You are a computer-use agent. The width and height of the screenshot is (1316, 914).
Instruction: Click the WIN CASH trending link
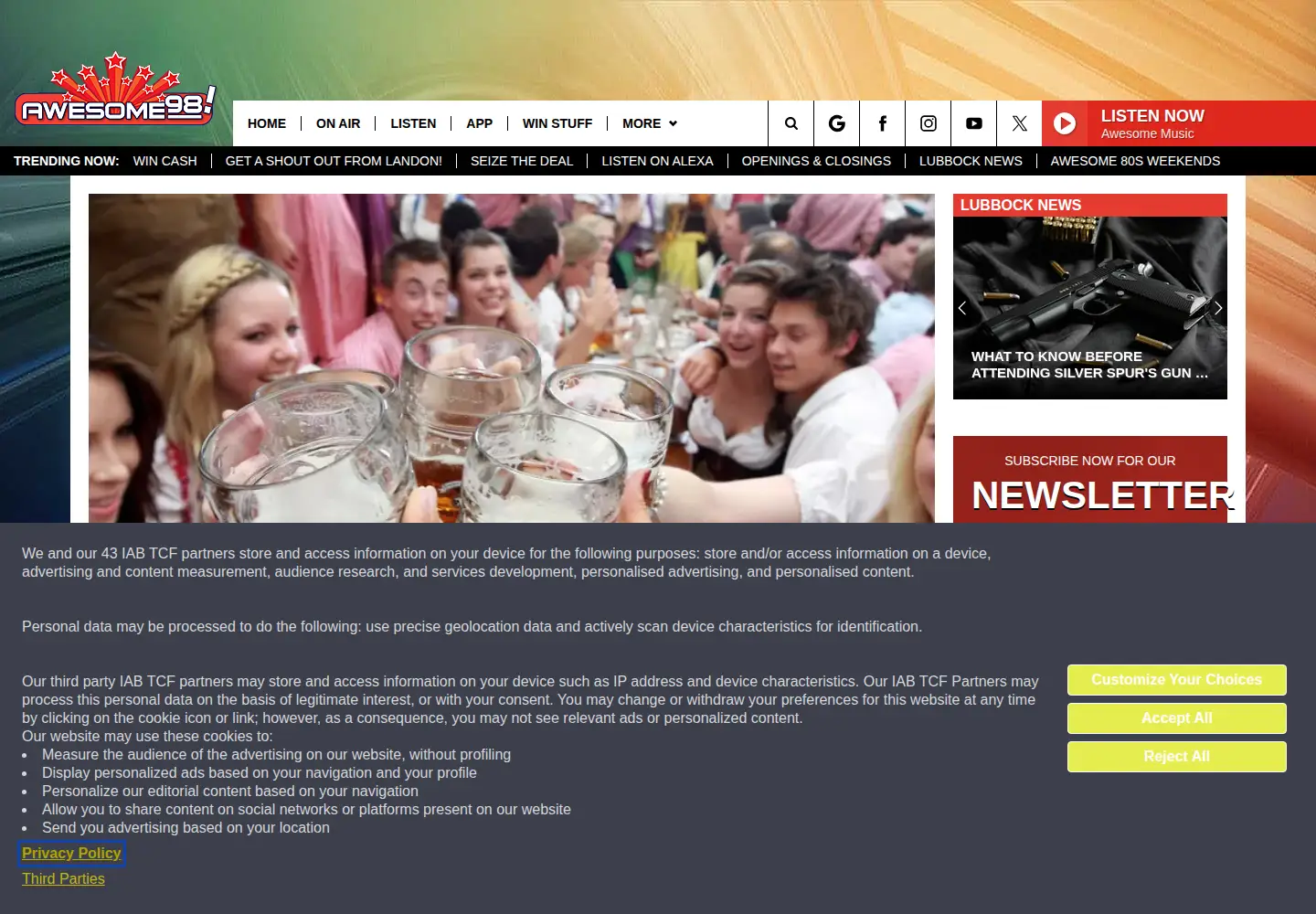pos(165,161)
